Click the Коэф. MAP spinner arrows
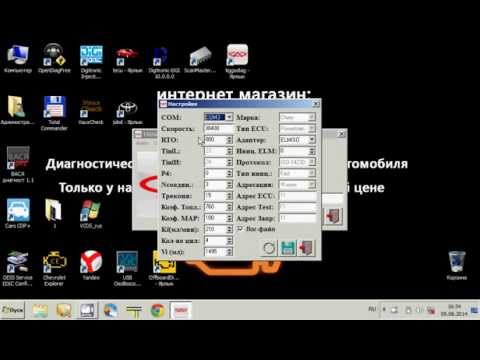This screenshot has height=360, width=480. (x=229, y=218)
